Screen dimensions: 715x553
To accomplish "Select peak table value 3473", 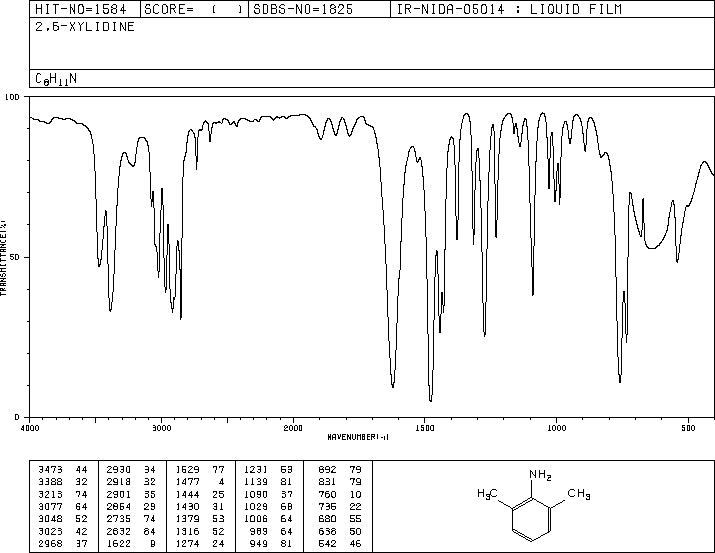I will [x=51, y=470].
